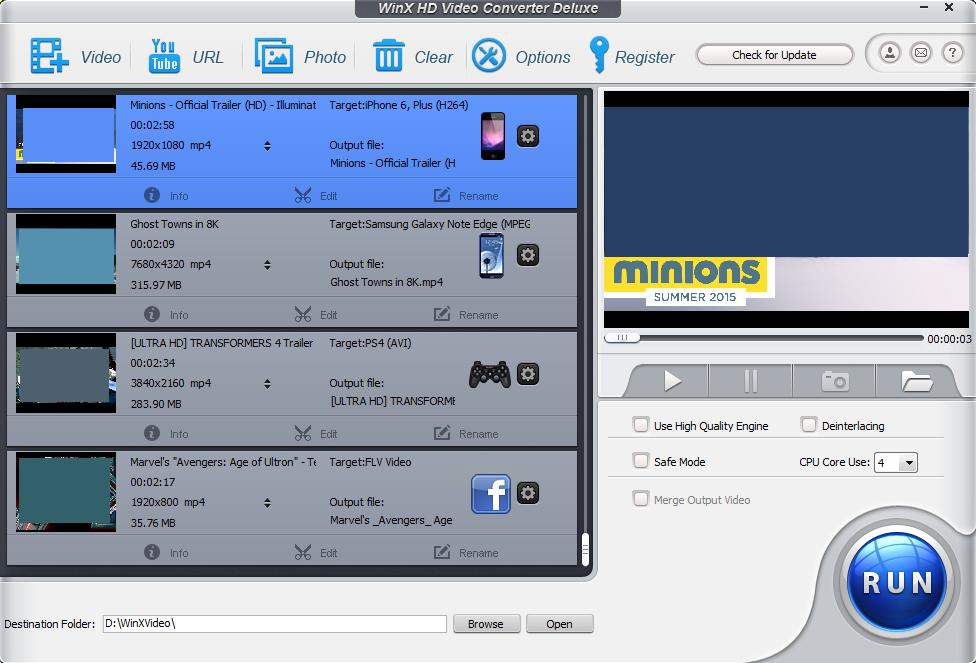Click the Video toolbar label
Image resolution: width=976 pixels, height=663 pixels.
101,57
